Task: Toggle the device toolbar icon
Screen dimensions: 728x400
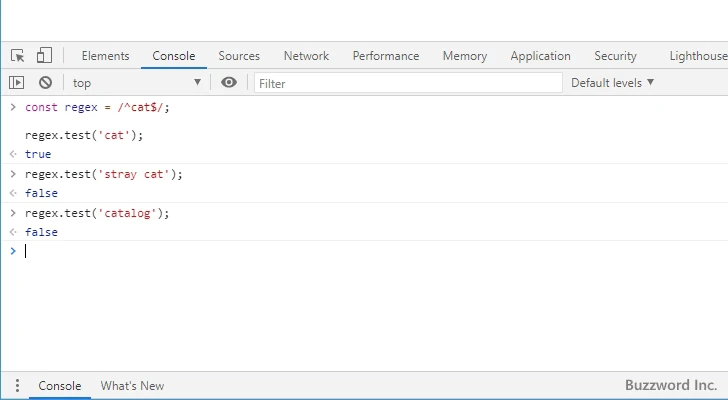Action: coord(44,56)
